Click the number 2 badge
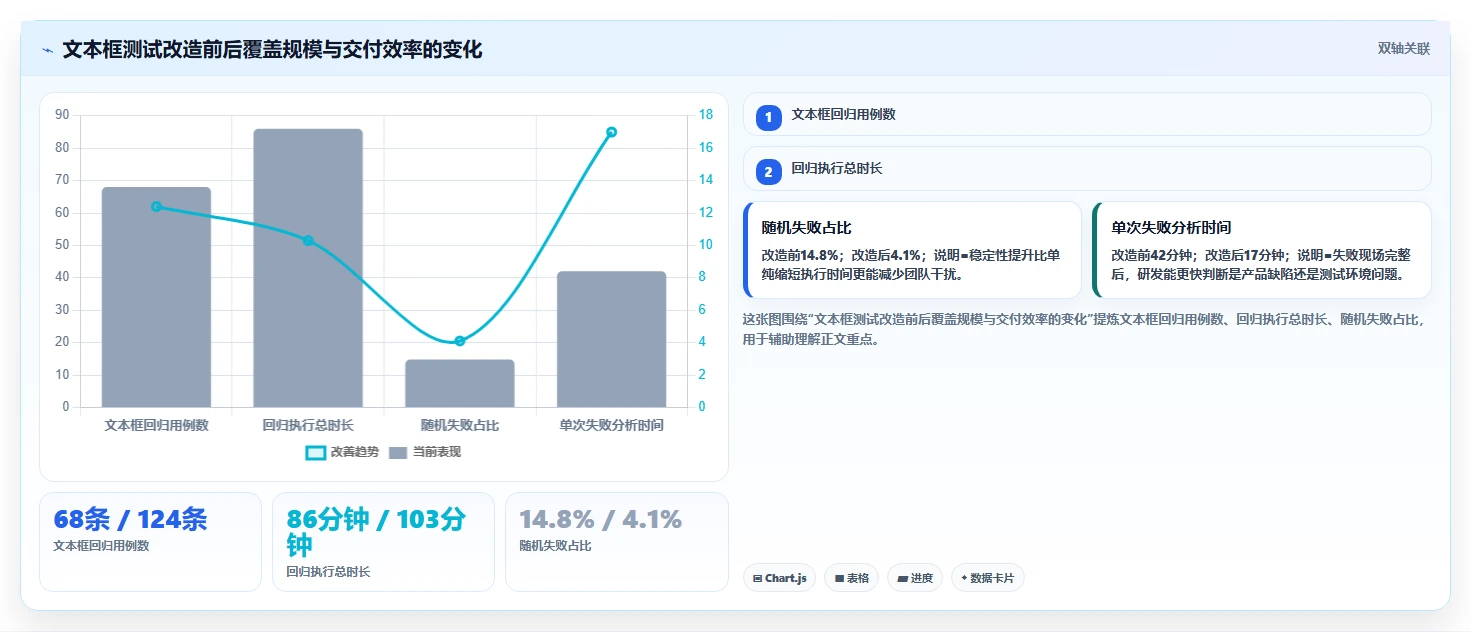This screenshot has height=632, width=1471. 769,172
